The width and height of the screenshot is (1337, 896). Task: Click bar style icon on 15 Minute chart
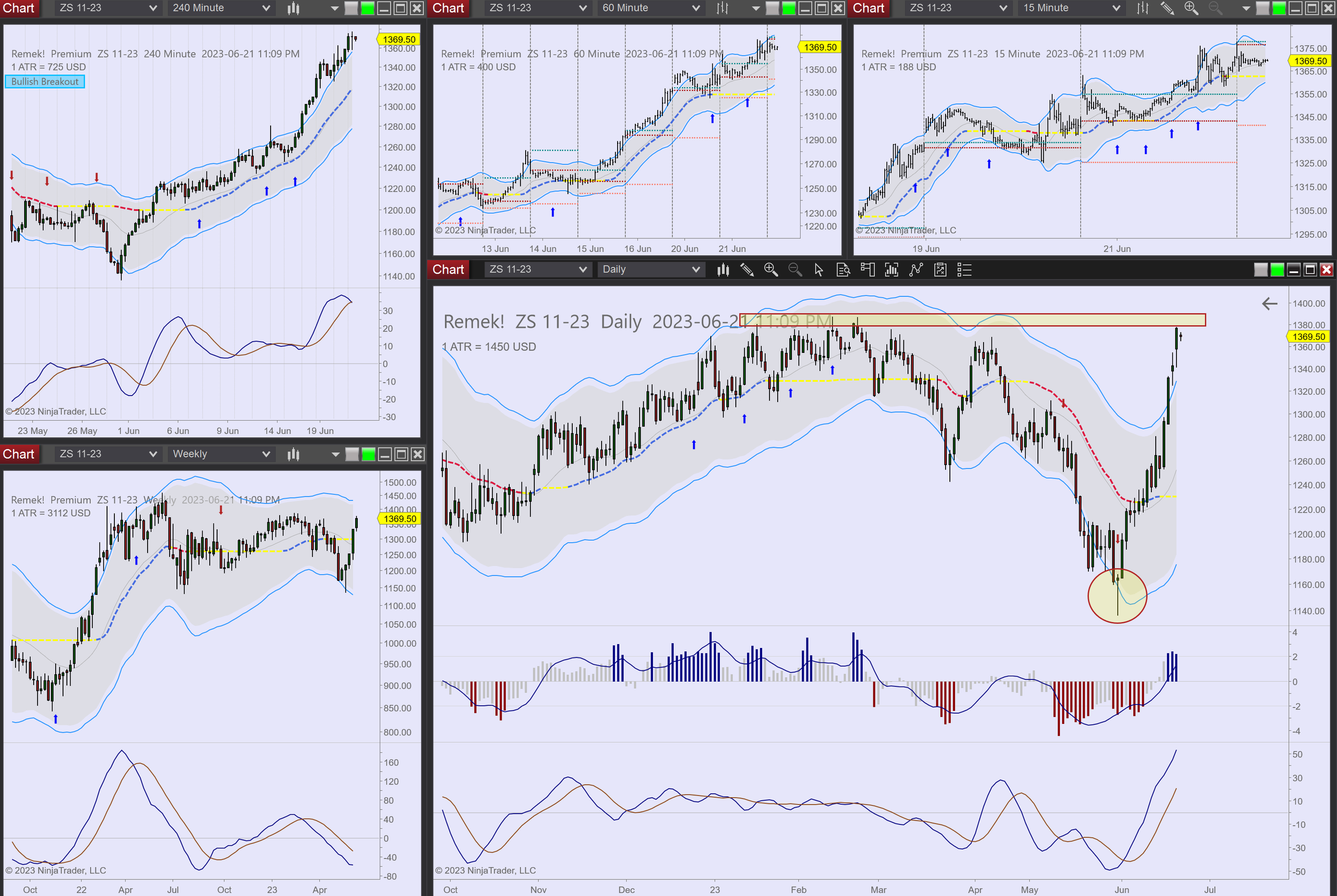1142,8
